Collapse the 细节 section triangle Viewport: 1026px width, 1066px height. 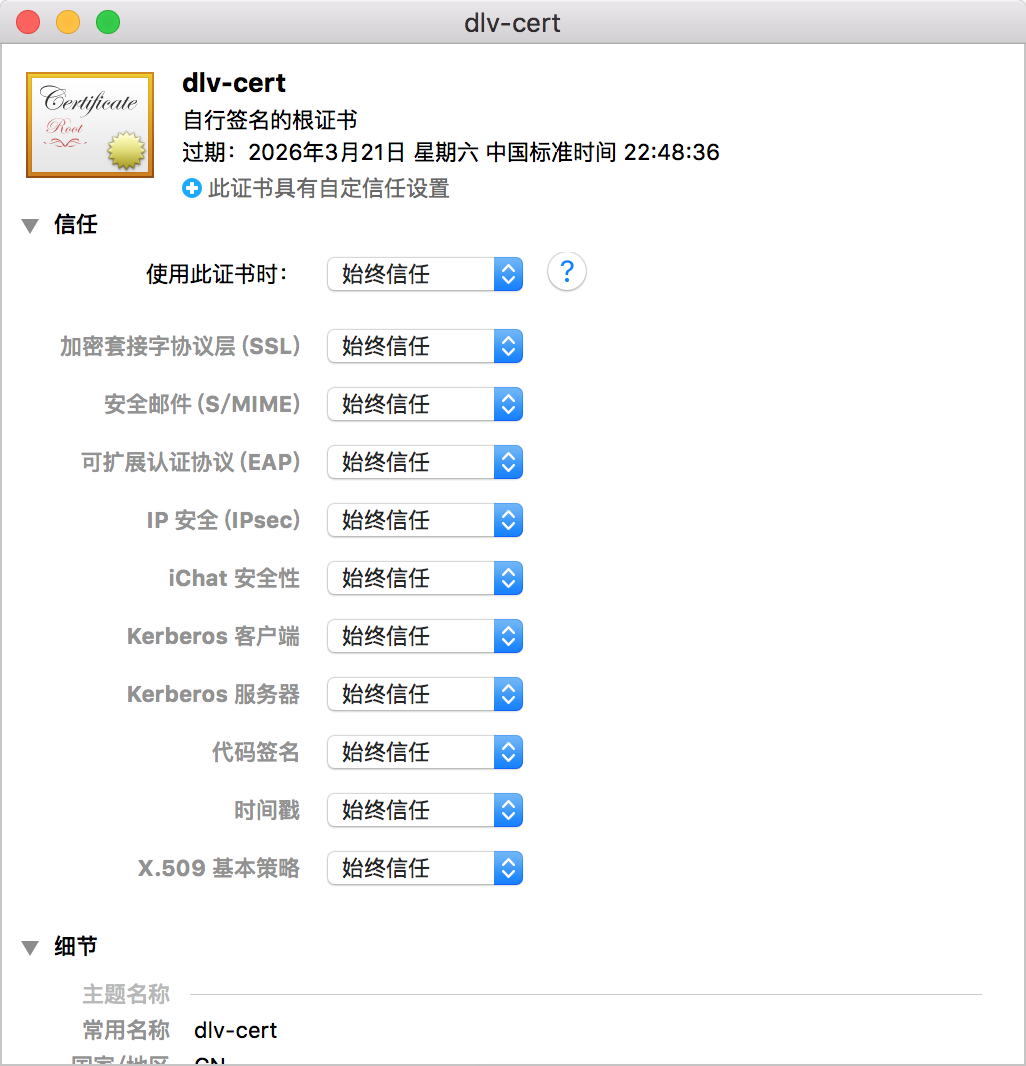click(x=30, y=947)
